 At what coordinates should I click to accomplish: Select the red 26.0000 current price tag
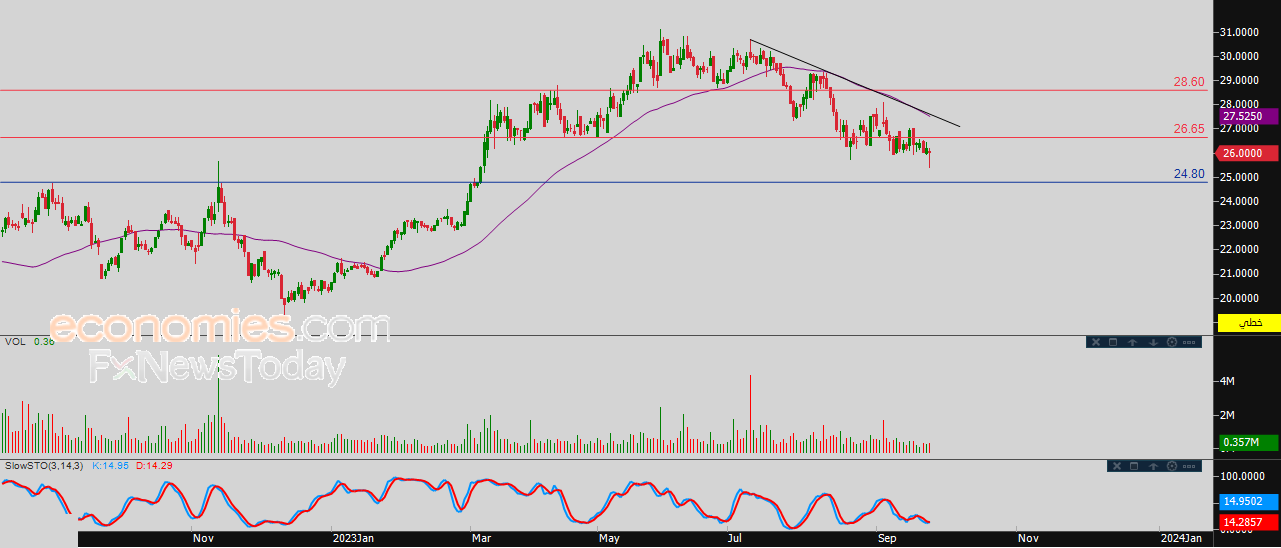coord(1249,153)
